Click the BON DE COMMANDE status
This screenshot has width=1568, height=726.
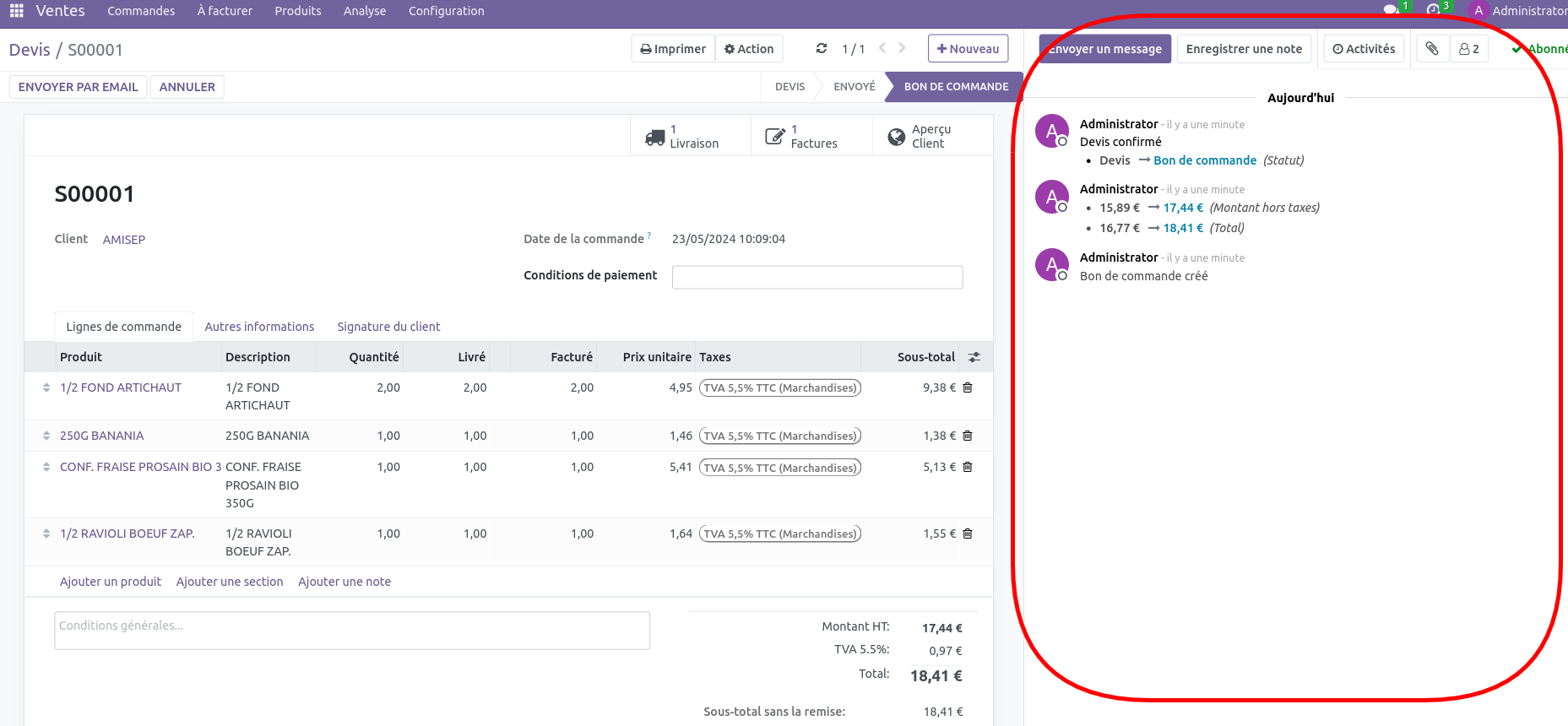pyautogui.click(x=955, y=87)
